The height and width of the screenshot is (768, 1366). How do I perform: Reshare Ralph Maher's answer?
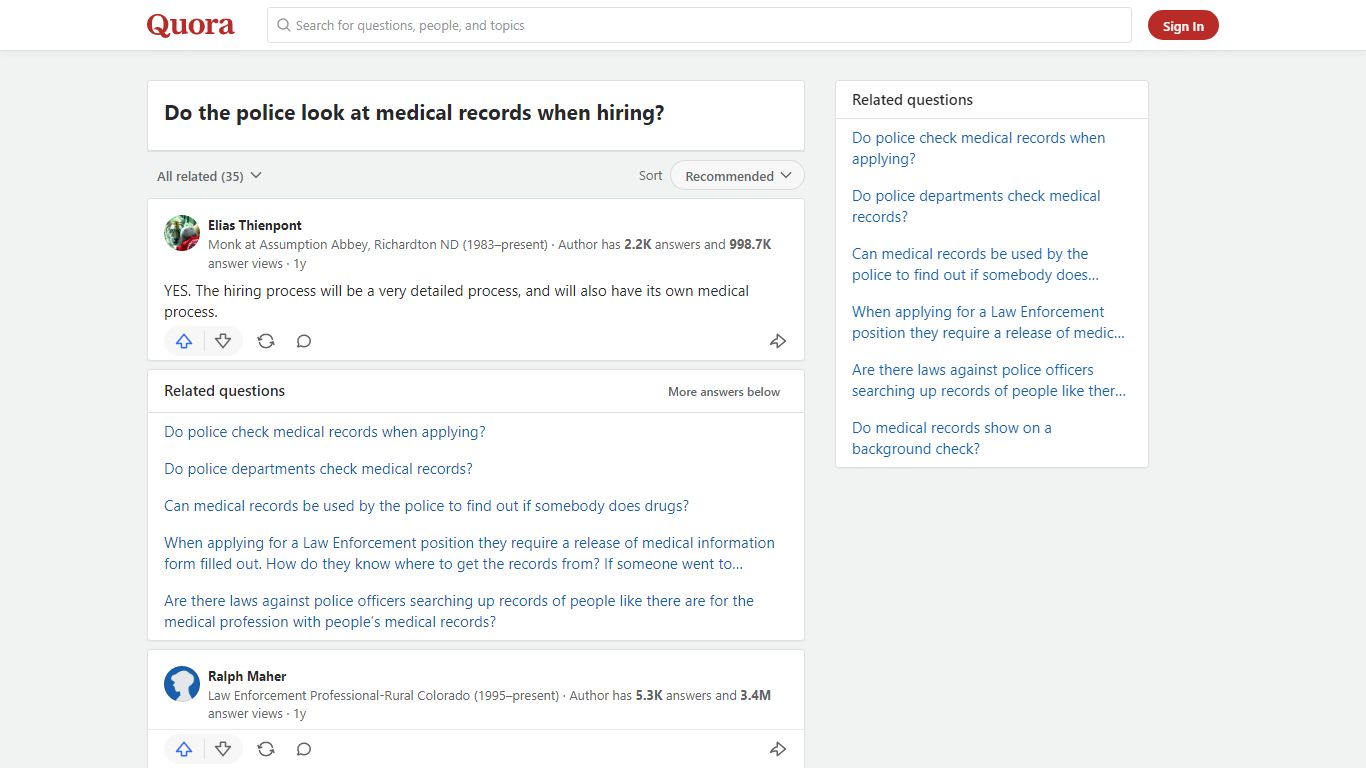coord(266,749)
